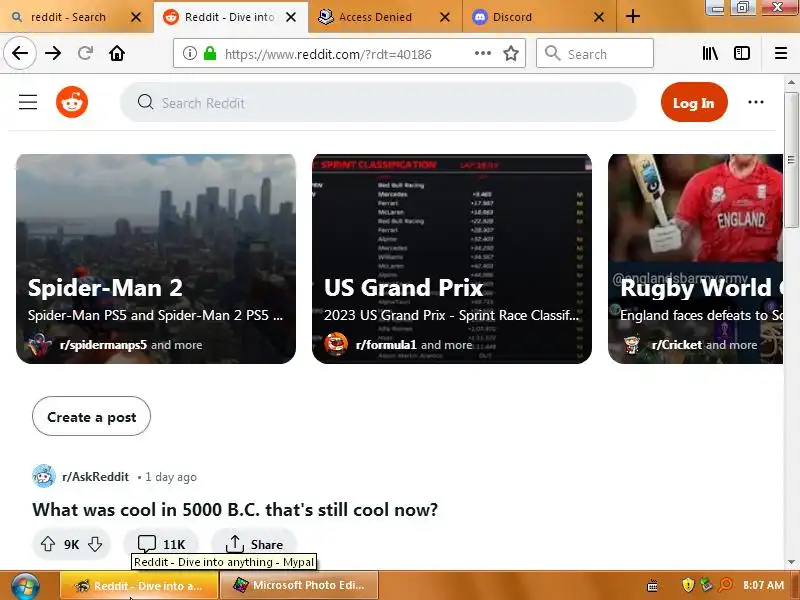This screenshot has width=800, height=600.
Task: Click the green secure-connection padlock
Action: click(x=210, y=53)
